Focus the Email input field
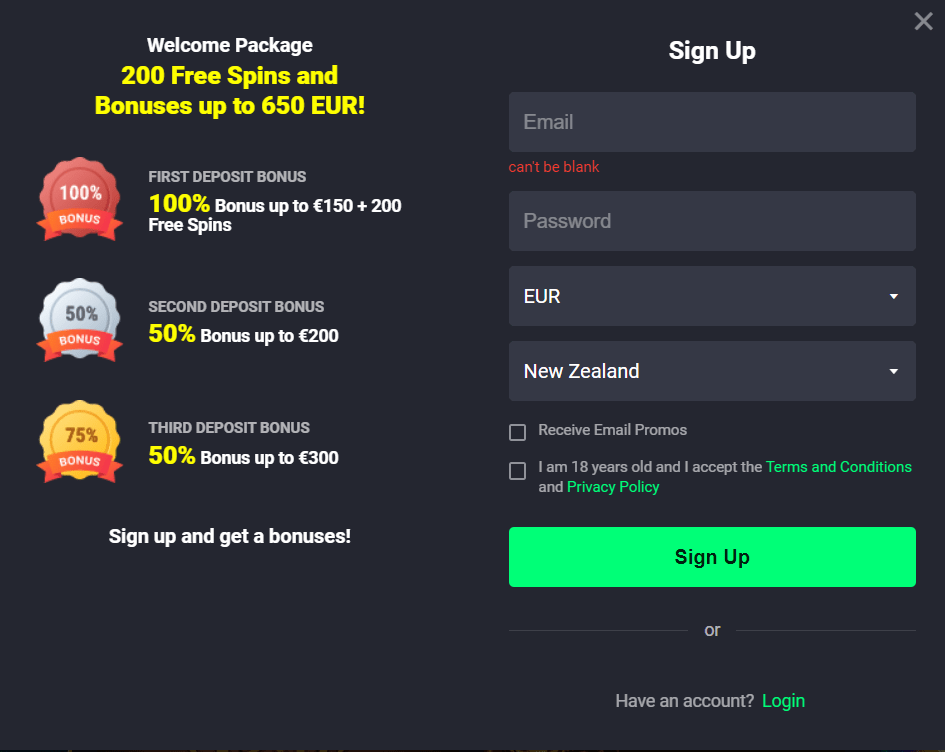Image resolution: width=945 pixels, height=752 pixels. [x=712, y=122]
